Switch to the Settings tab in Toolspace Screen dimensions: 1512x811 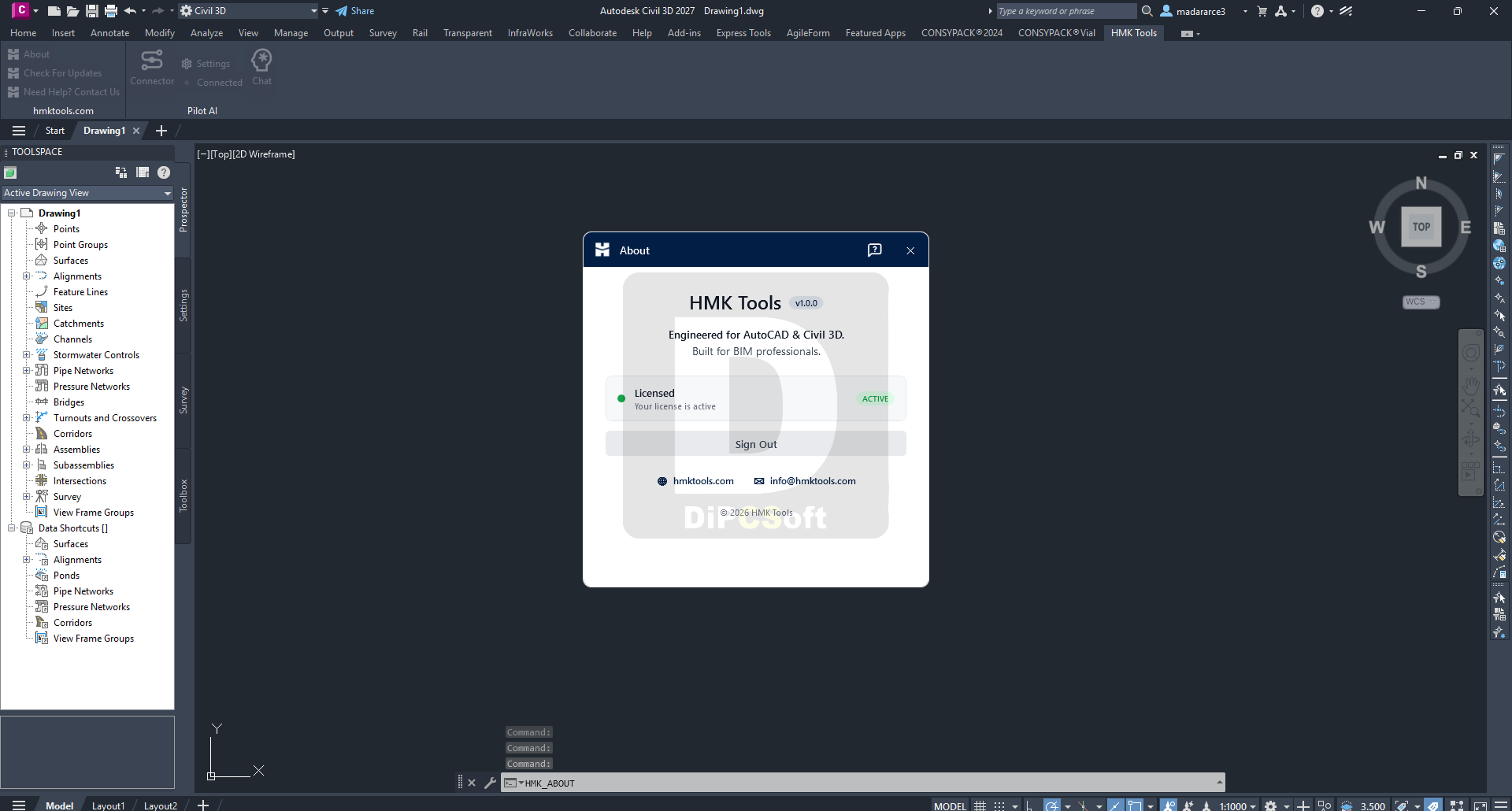tap(183, 305)
